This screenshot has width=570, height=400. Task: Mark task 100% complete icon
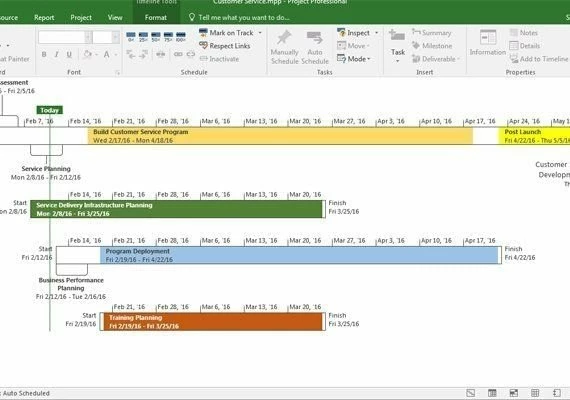coord(181,37)
